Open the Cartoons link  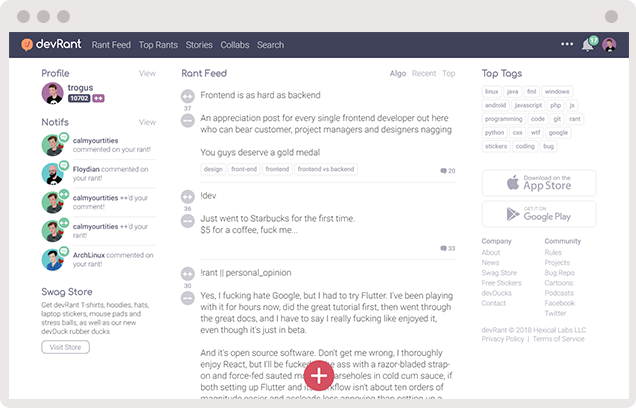pos(559,283)
